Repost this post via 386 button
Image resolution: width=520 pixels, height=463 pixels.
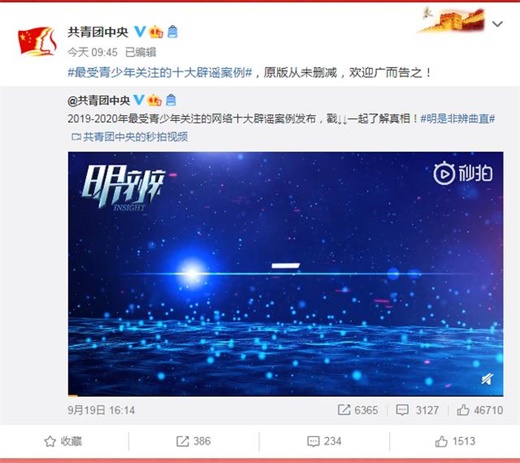193,441
